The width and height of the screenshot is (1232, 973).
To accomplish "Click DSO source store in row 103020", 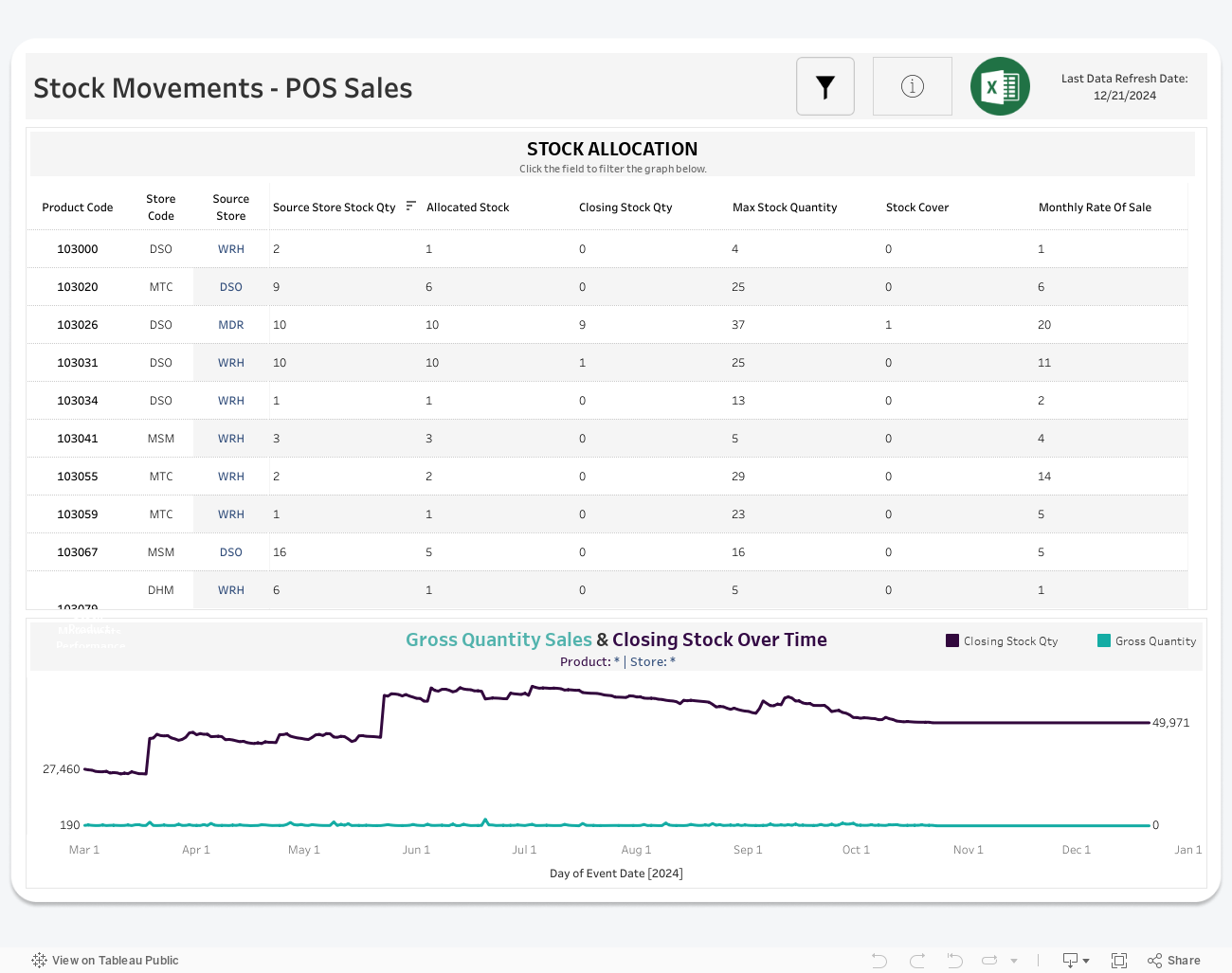I will click(x=231, y=287).
